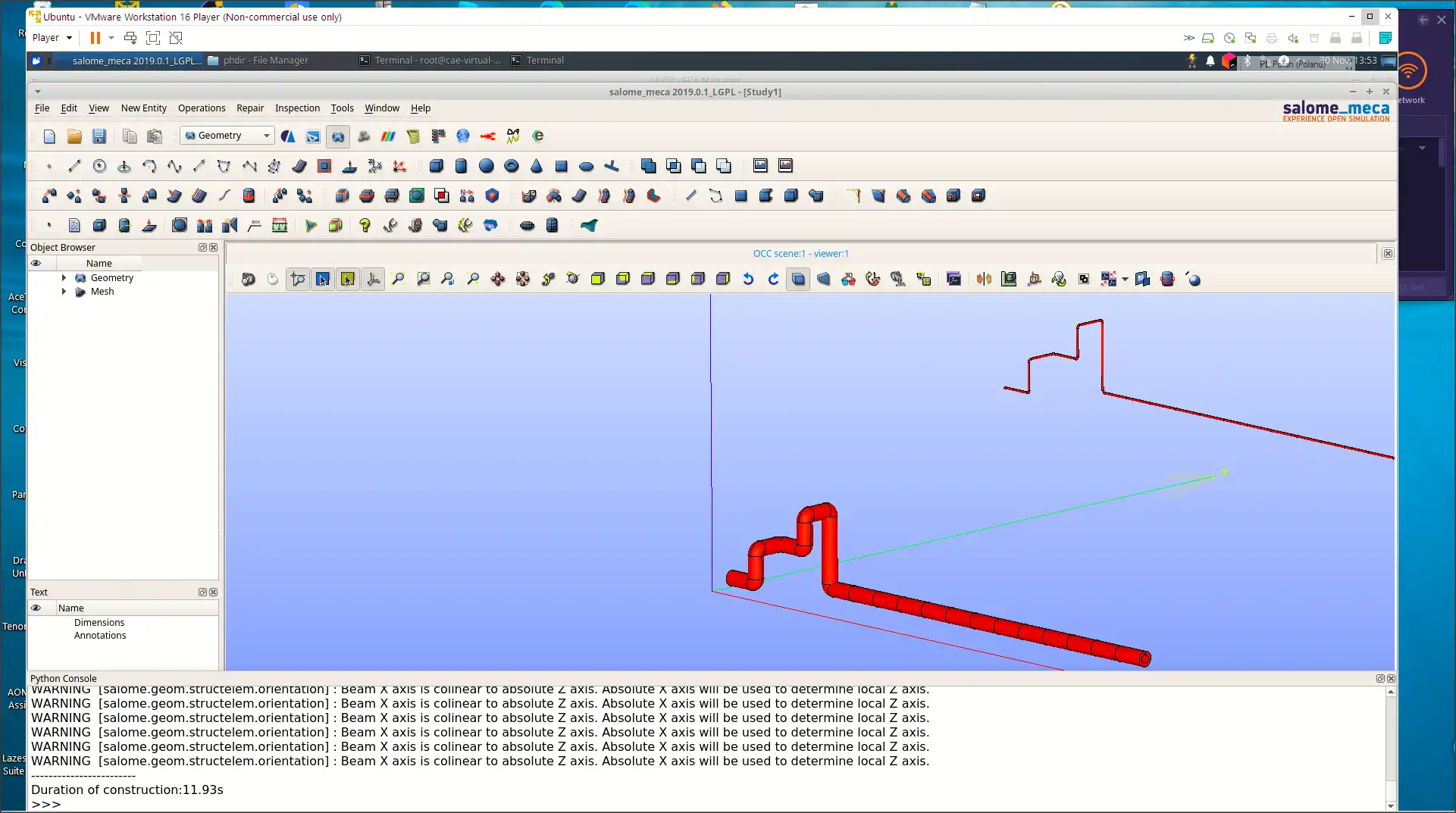Expand the Geometry tree node
This screenshot has height=813, width=1456.
tap(64, 278)
